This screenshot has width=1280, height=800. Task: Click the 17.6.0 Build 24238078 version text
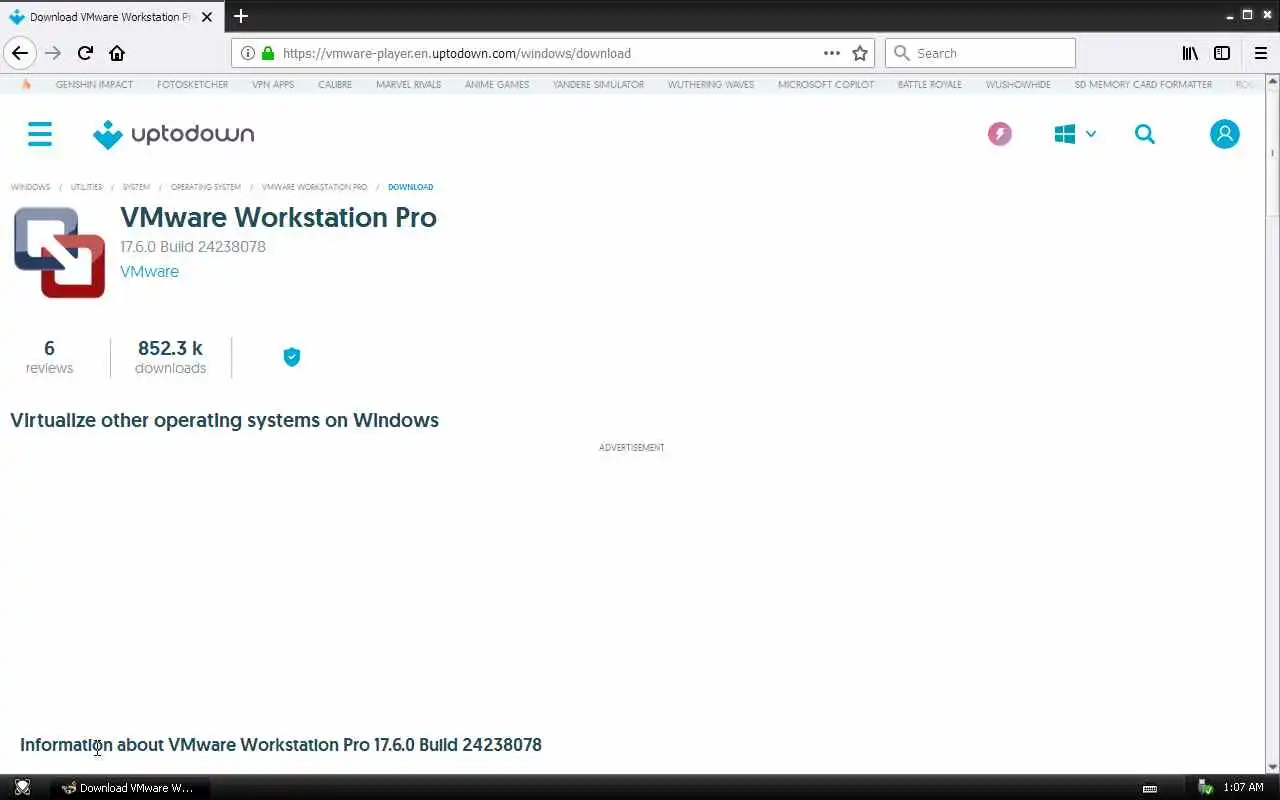pos(193,246)
